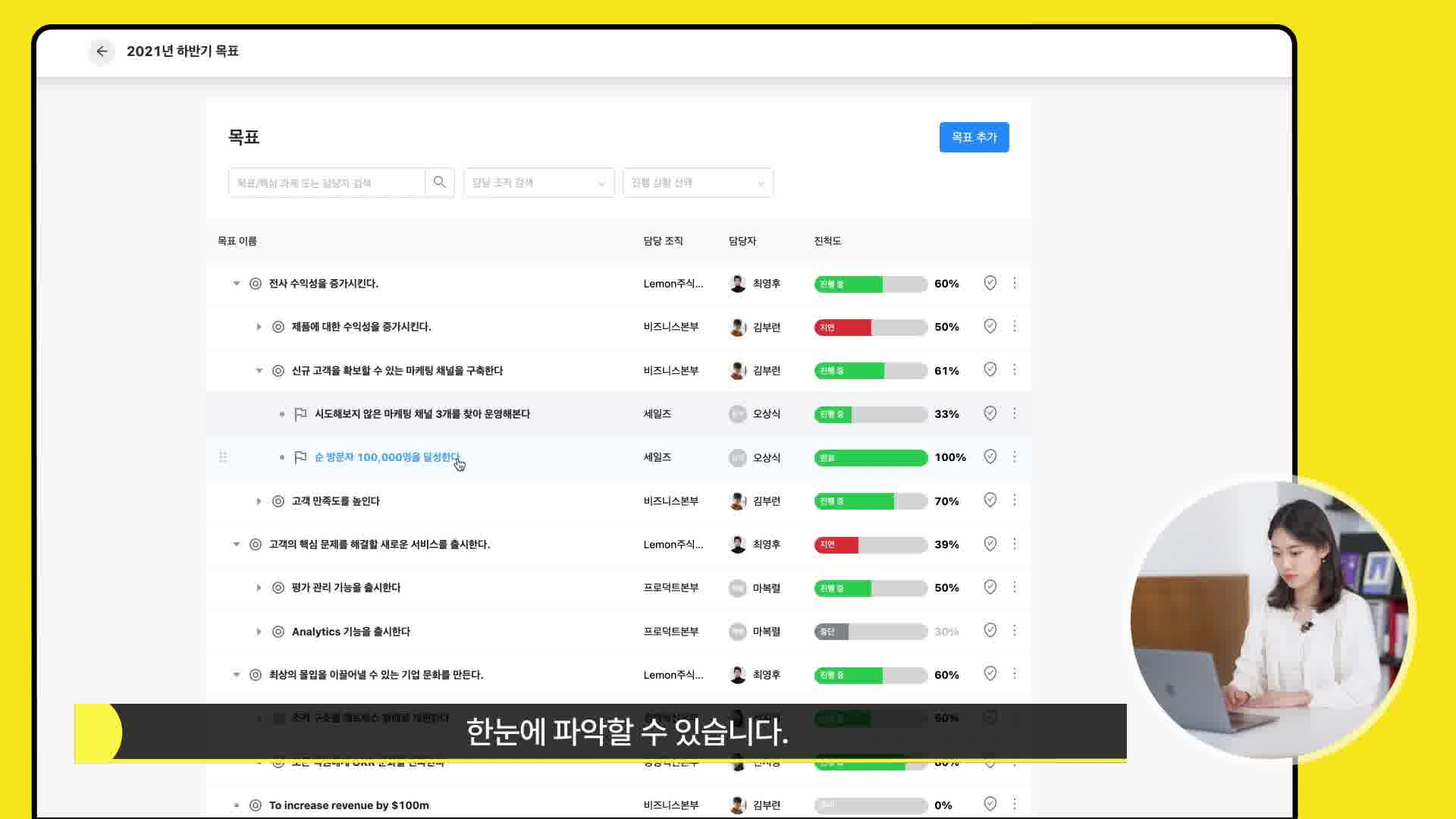1456x819 pixels.
Task: Open the three-dot menu for Analytics 기능을 출시한다
Action: point(1015,631)
